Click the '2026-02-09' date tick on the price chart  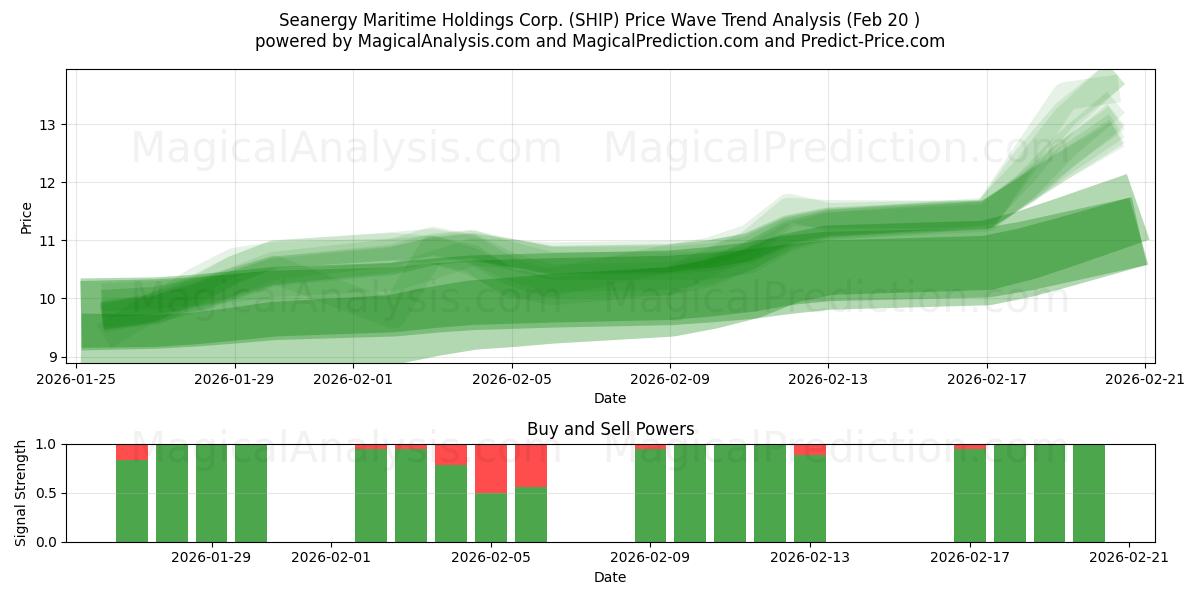pos(670,379)
